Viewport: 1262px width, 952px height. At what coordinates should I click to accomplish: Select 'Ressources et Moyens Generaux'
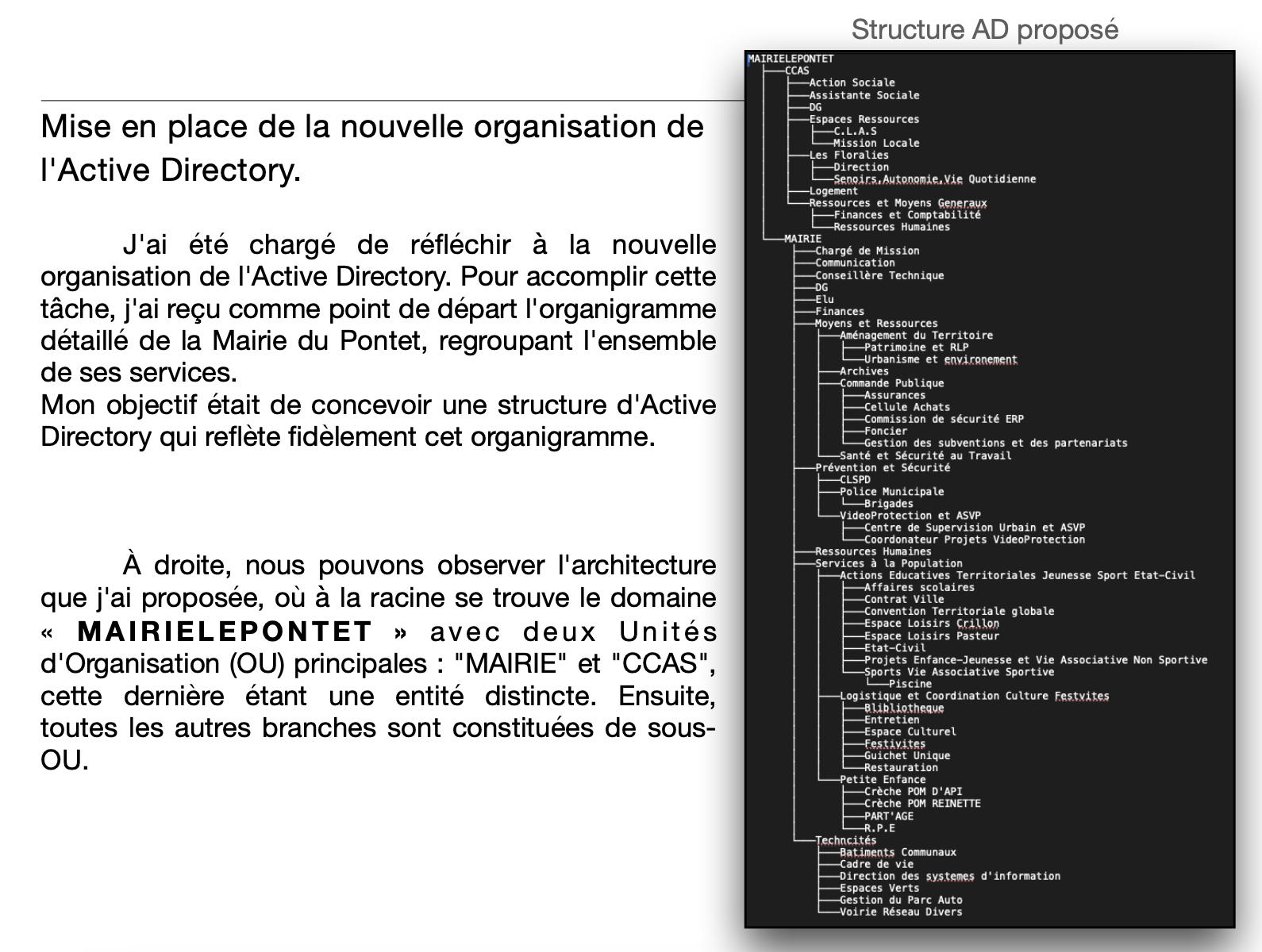(898, 203)
